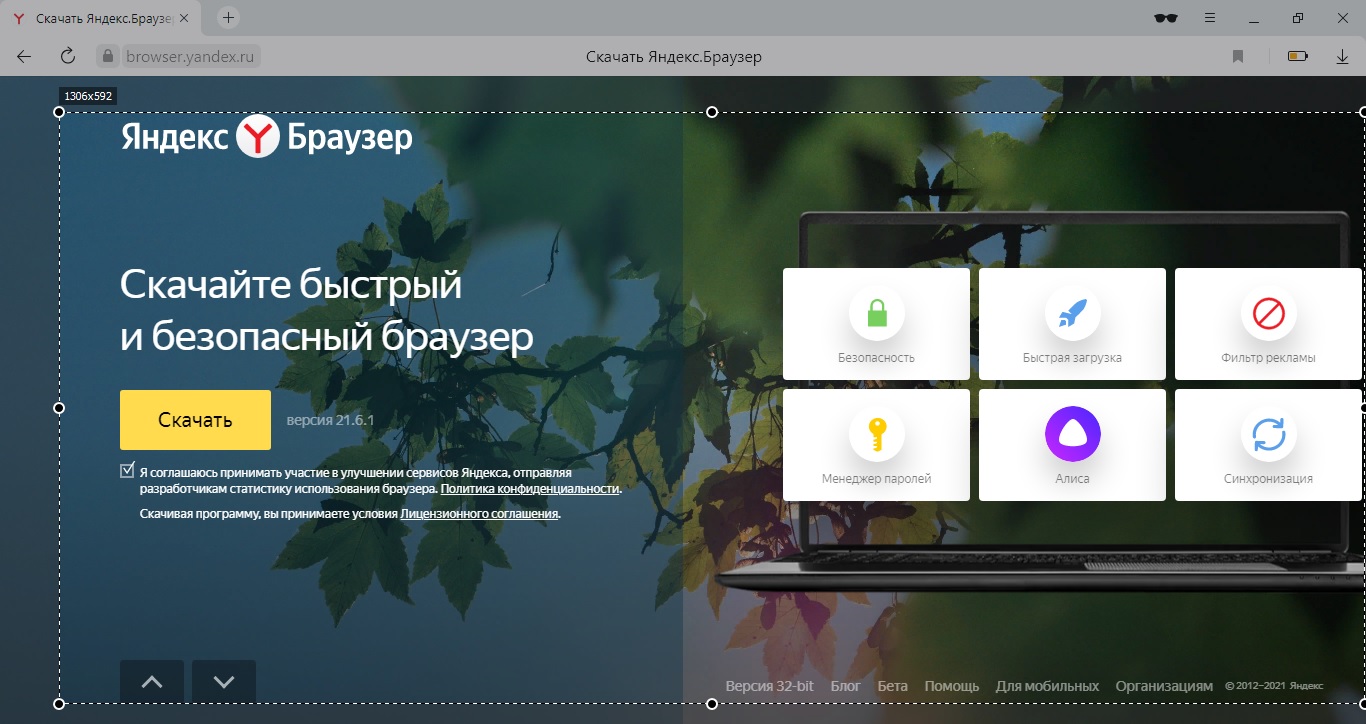Open the browser hamburger menu
The image size is (1366, 724).
1210,18
